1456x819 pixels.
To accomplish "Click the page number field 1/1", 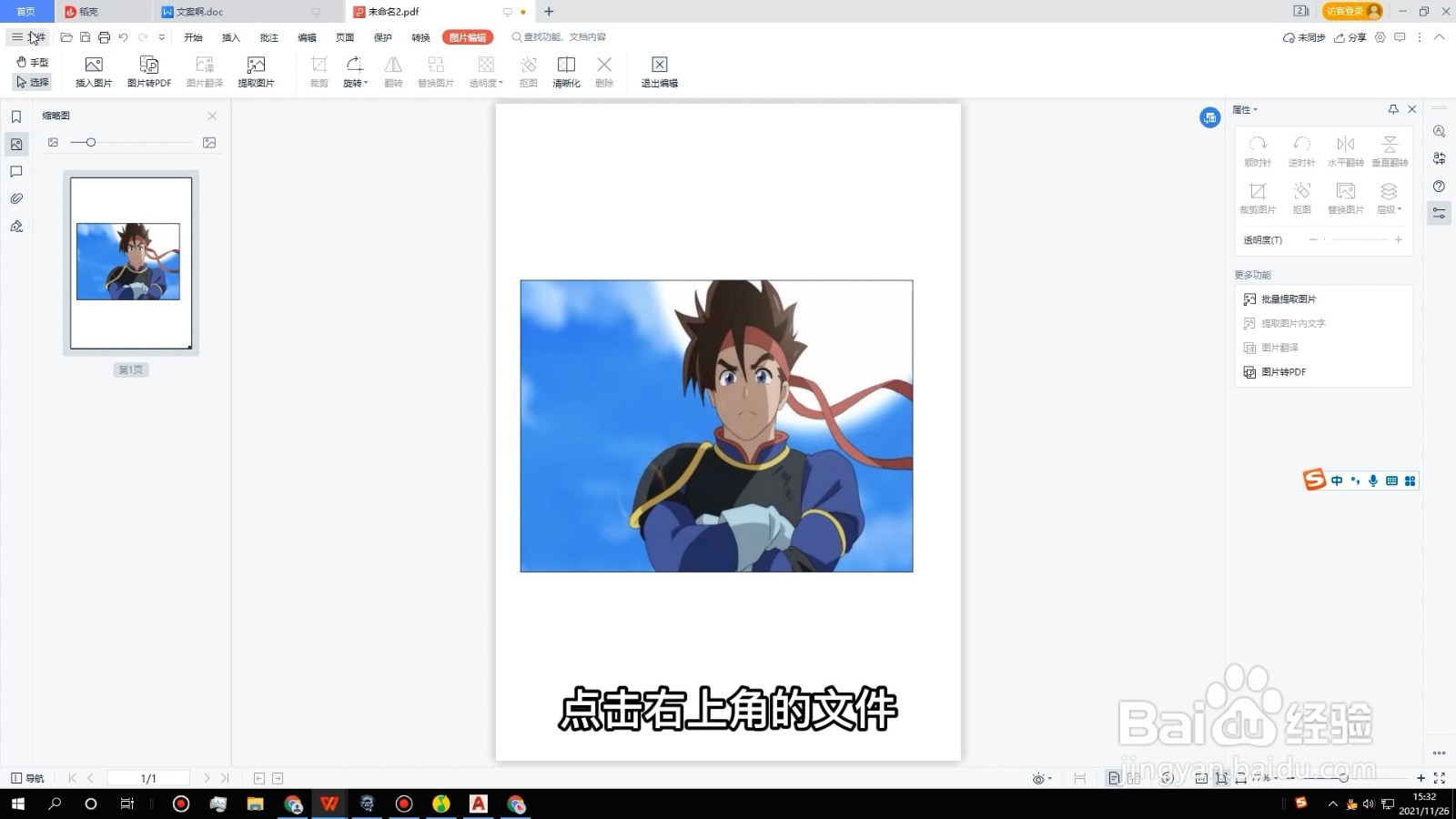I will (x=148, y=778).
